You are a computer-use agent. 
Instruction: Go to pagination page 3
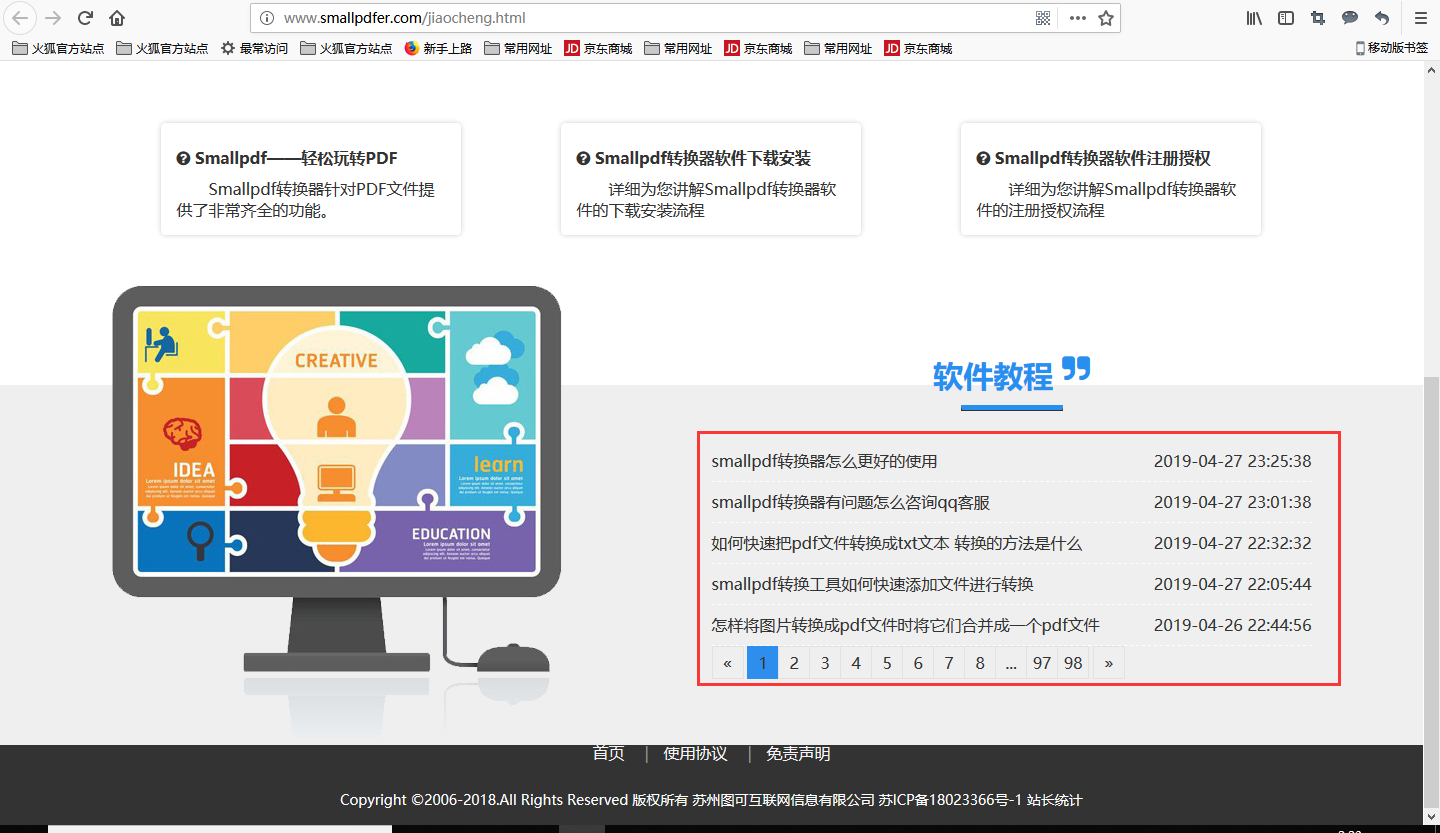click(x=825, y=663)
